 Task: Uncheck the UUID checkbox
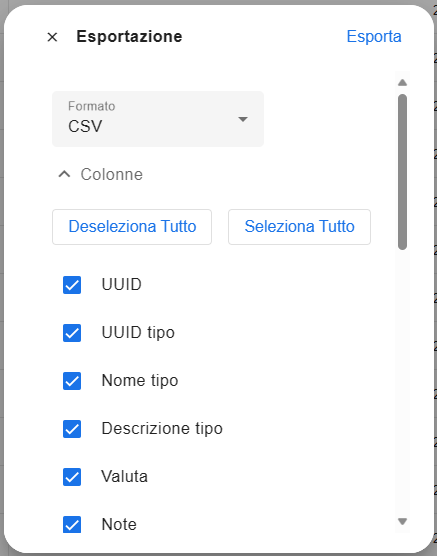click(72, 285)
